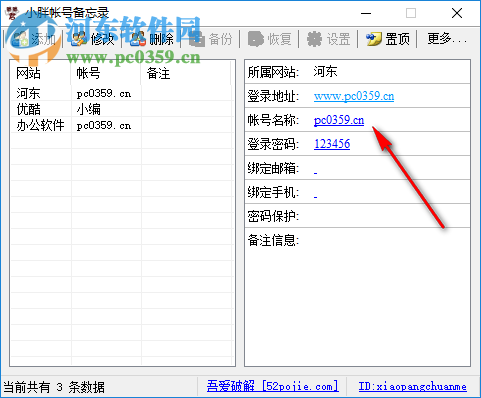Screen dimensions: 481x398
Task: Click 河东 row account pc0359.cn
Action: pyautogui.click(x=104, y=94)
